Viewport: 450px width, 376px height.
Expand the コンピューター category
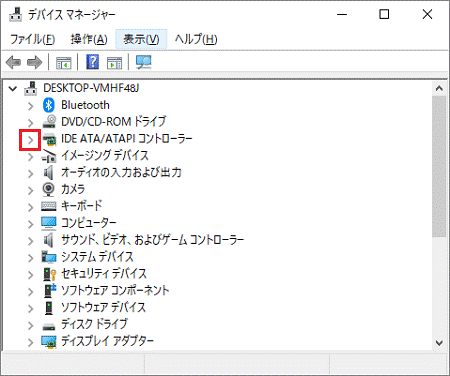[31, 224]
